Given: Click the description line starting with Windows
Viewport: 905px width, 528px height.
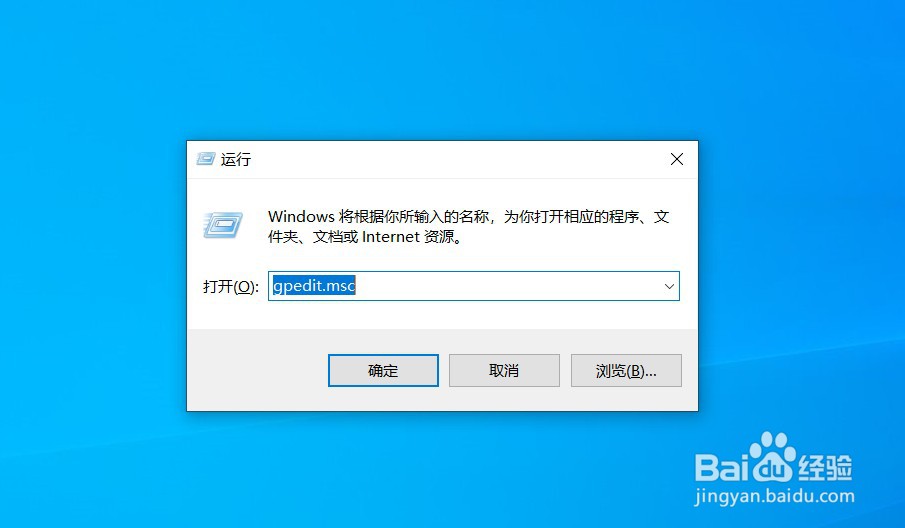Looking at the screenshot, I should (x=468, y=217).
